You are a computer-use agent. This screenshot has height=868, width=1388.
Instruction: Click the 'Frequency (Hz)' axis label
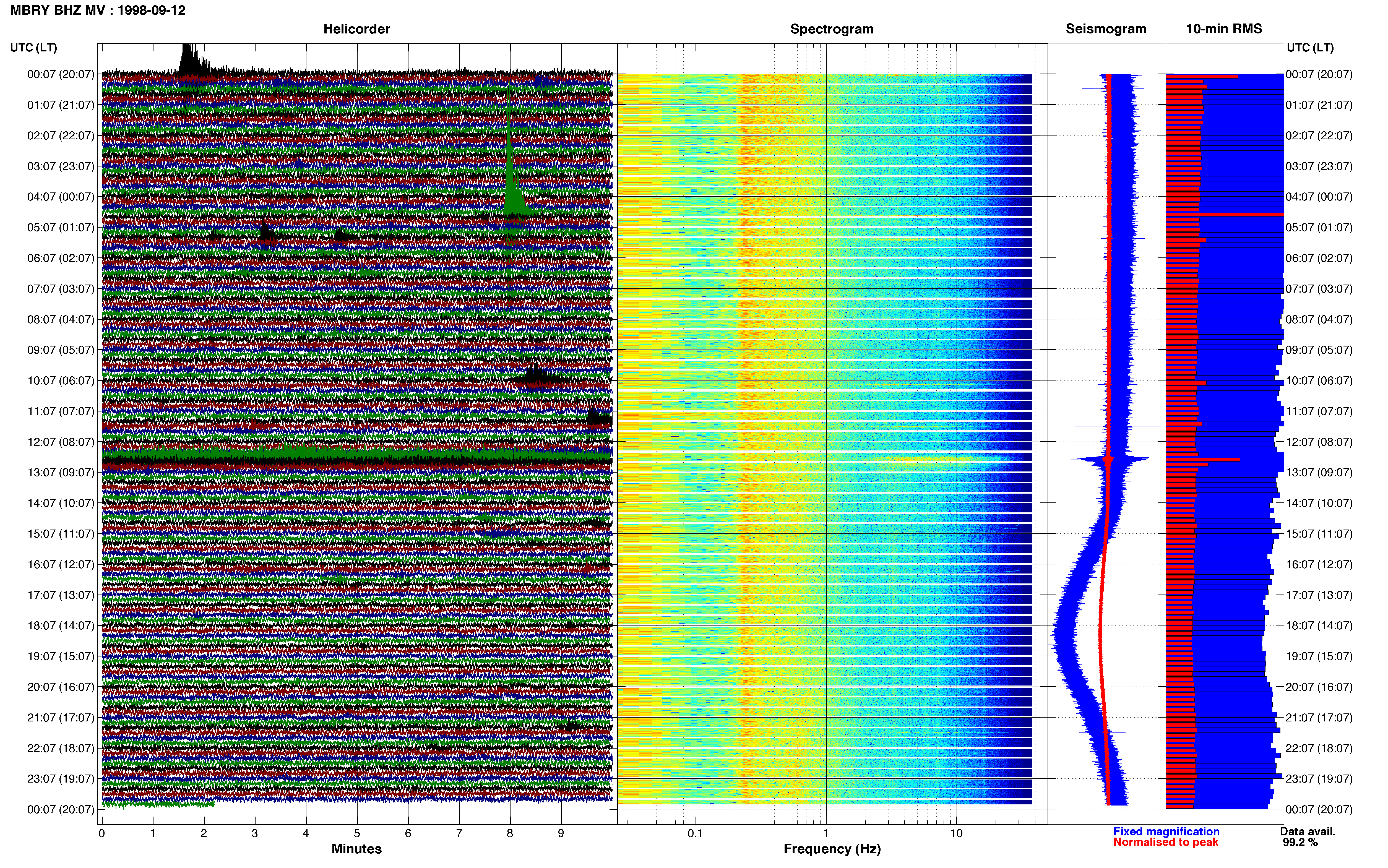[x=832, y=849]
